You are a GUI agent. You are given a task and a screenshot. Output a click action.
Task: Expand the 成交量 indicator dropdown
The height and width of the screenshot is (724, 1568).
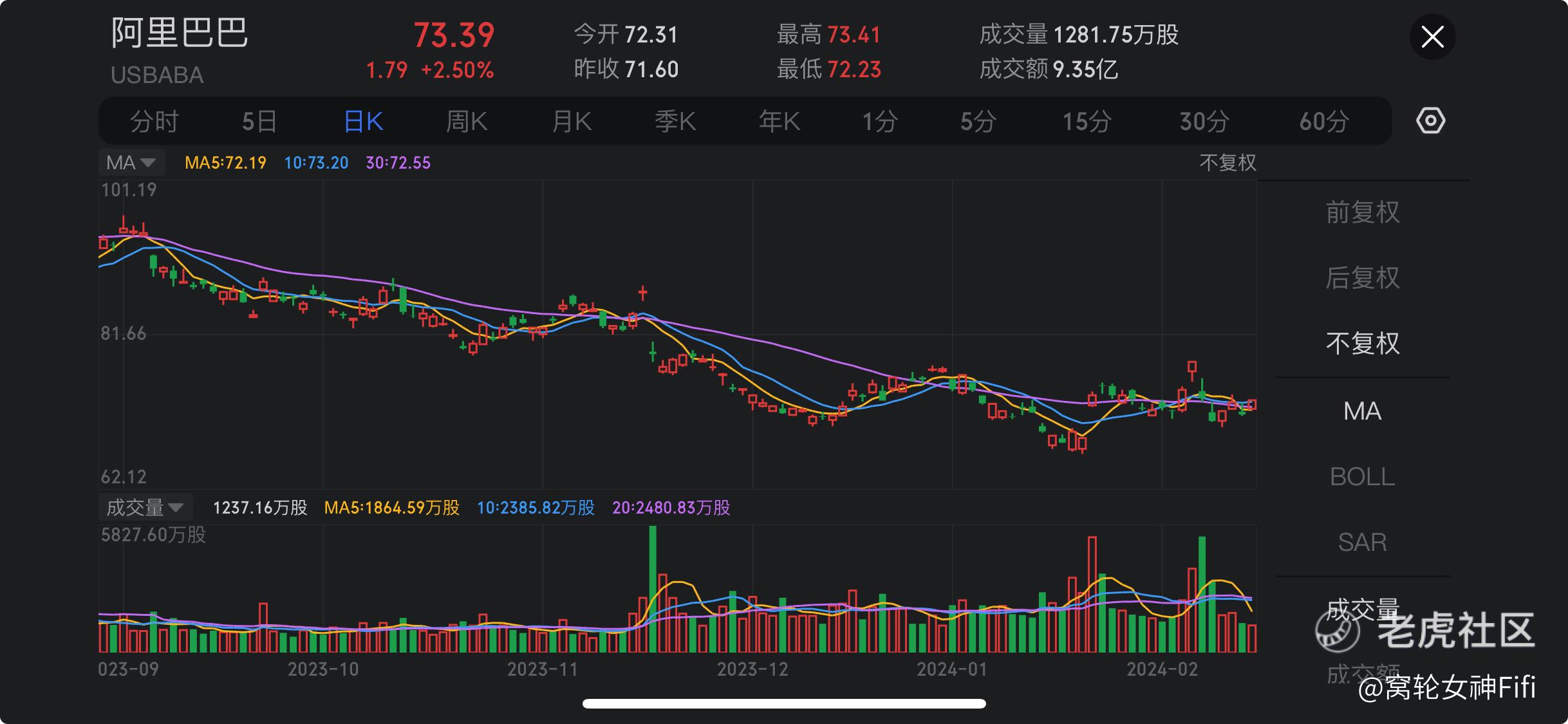(145, 508)
